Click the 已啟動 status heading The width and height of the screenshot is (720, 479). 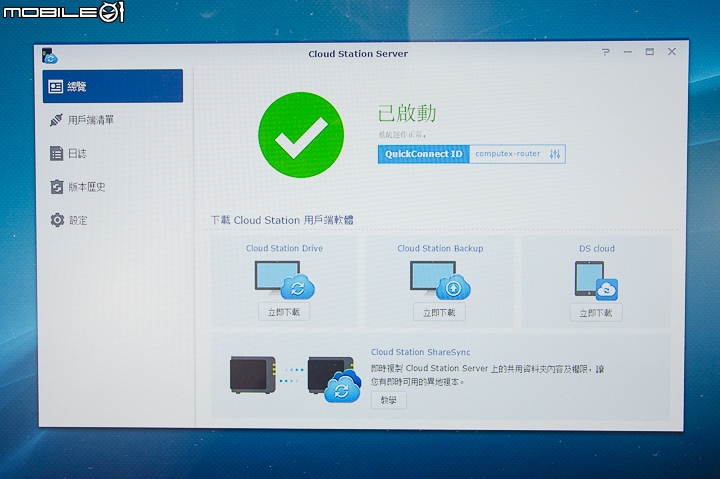407,113
